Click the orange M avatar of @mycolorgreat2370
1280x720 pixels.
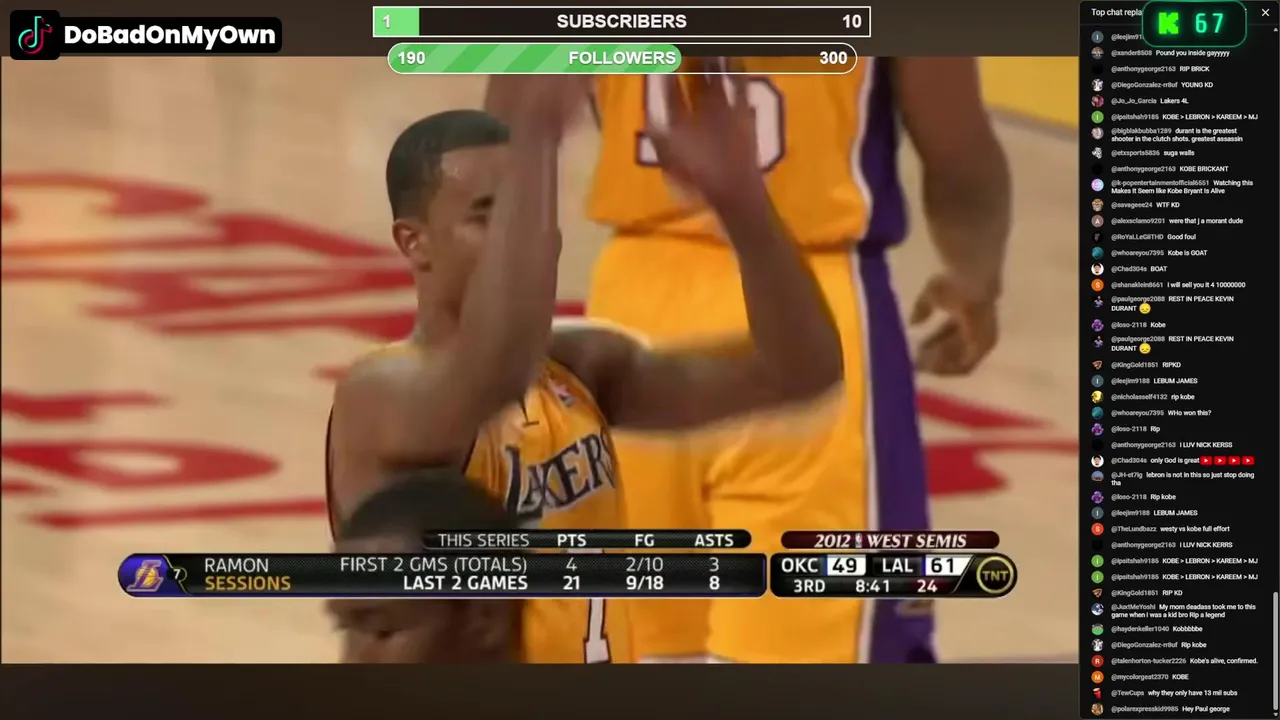coord(1097,677)
